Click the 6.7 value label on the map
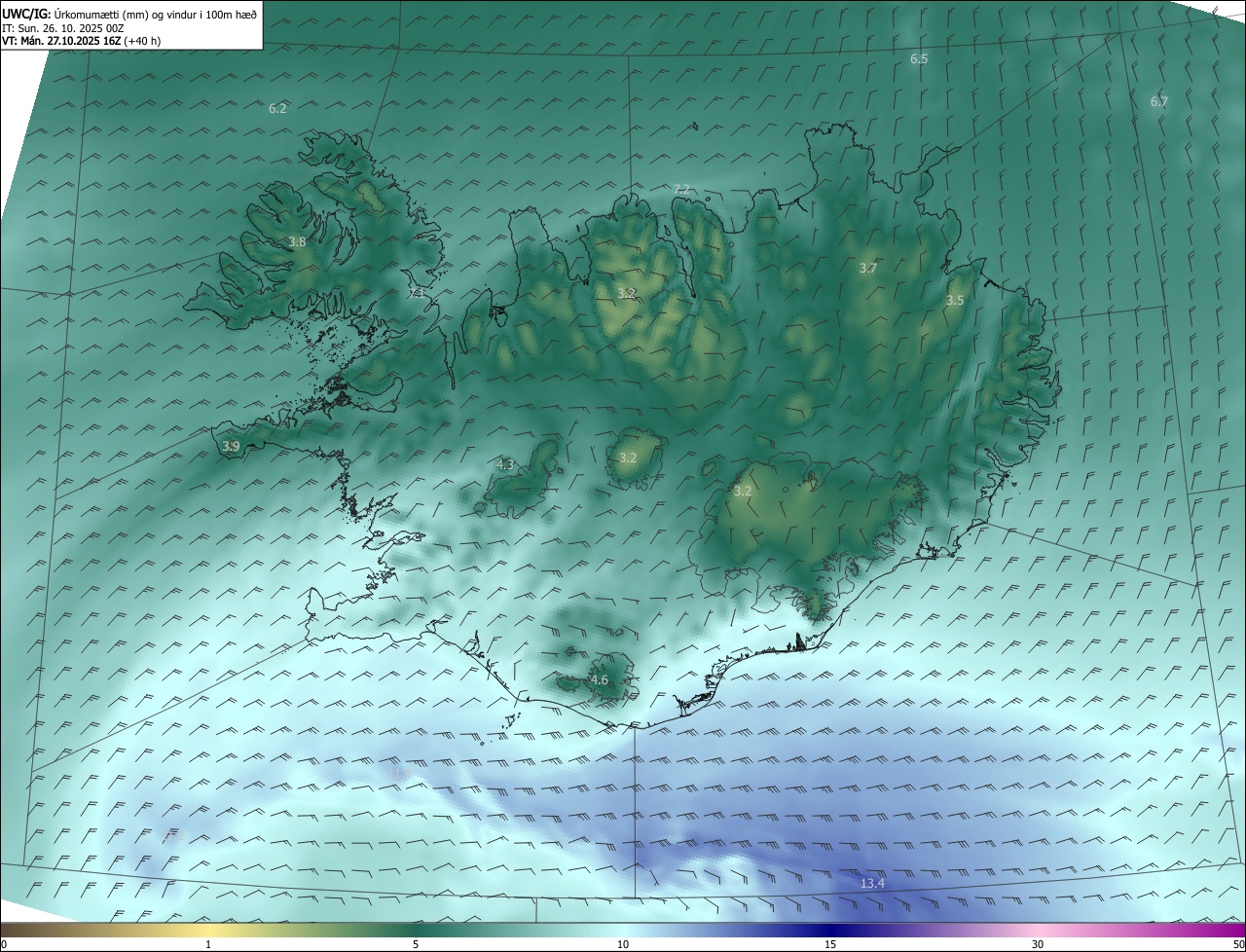 coord(1158,101)
